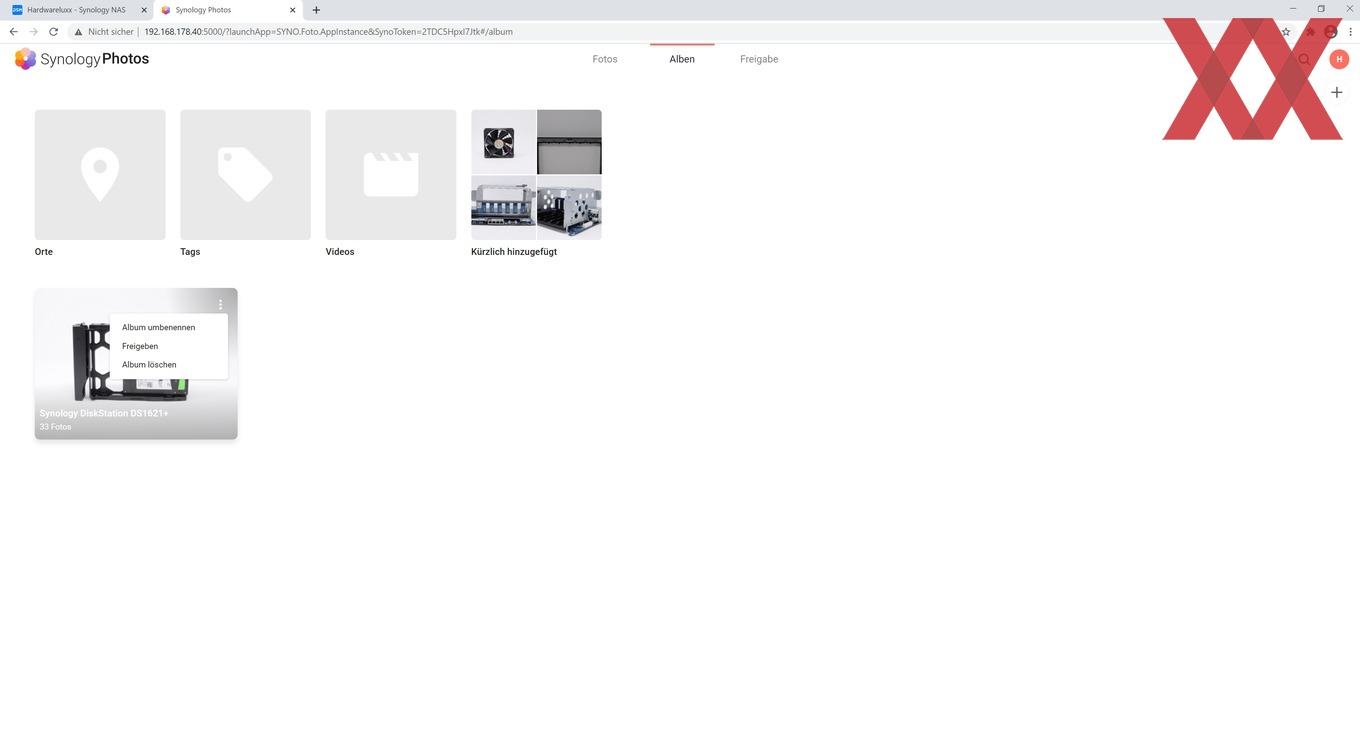Click the Videos label text

(340, 252)
